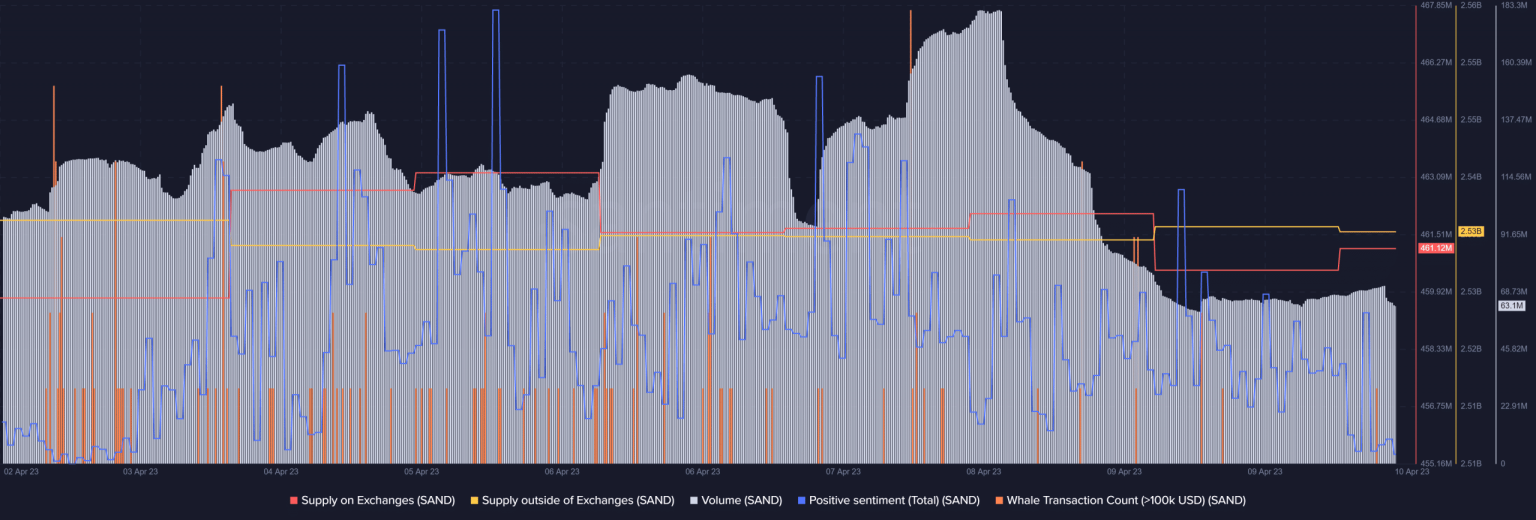Click the white Volume legend square
Viewport: 1536px width, 520px height.
[695, 500]
